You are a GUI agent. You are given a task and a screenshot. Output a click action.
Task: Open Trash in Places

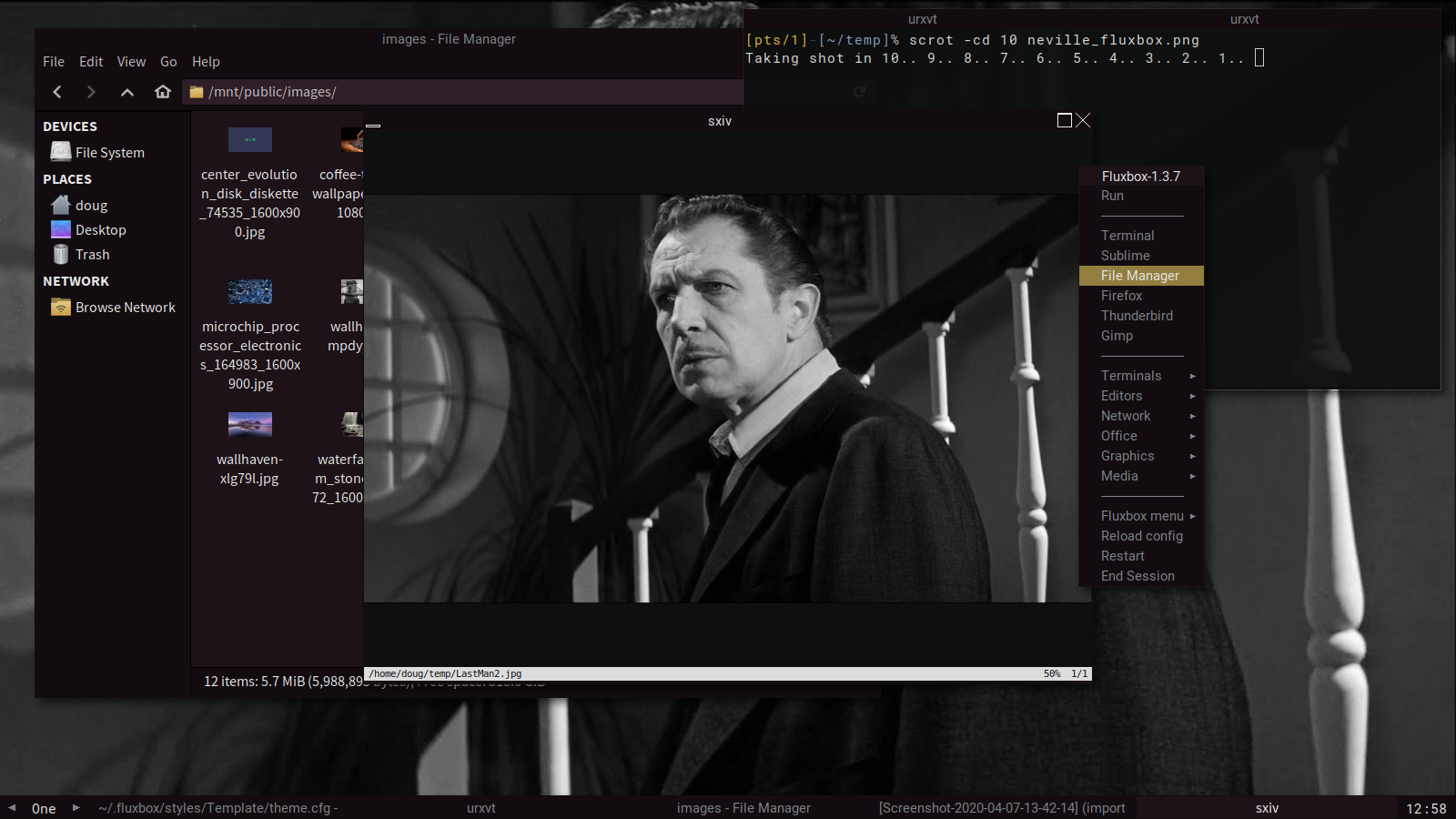(x=93, y=255)
